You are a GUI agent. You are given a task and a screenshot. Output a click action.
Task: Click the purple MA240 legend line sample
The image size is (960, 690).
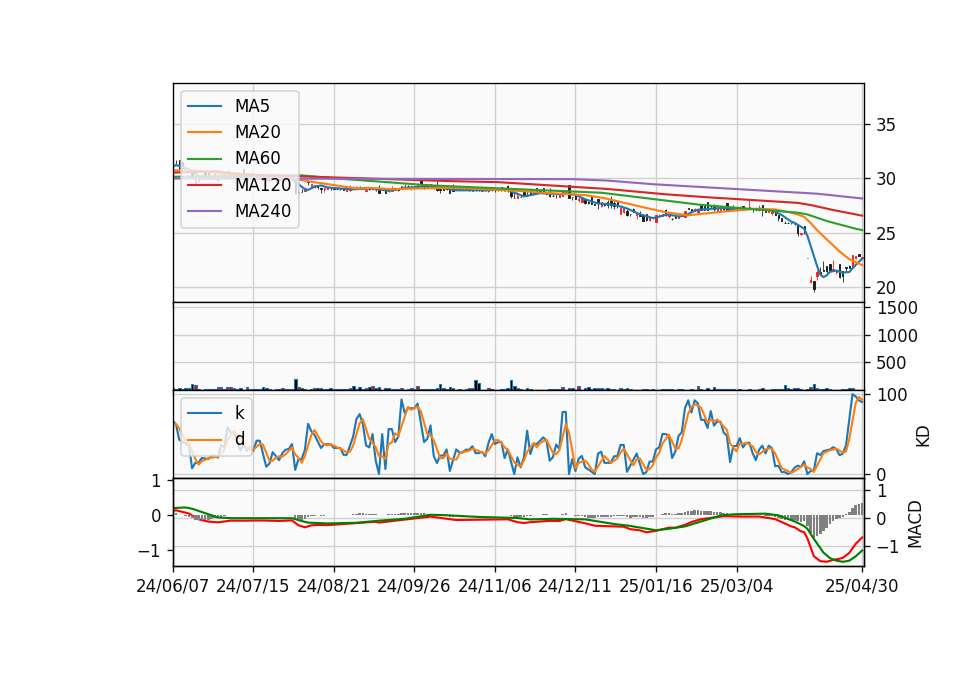204,211
